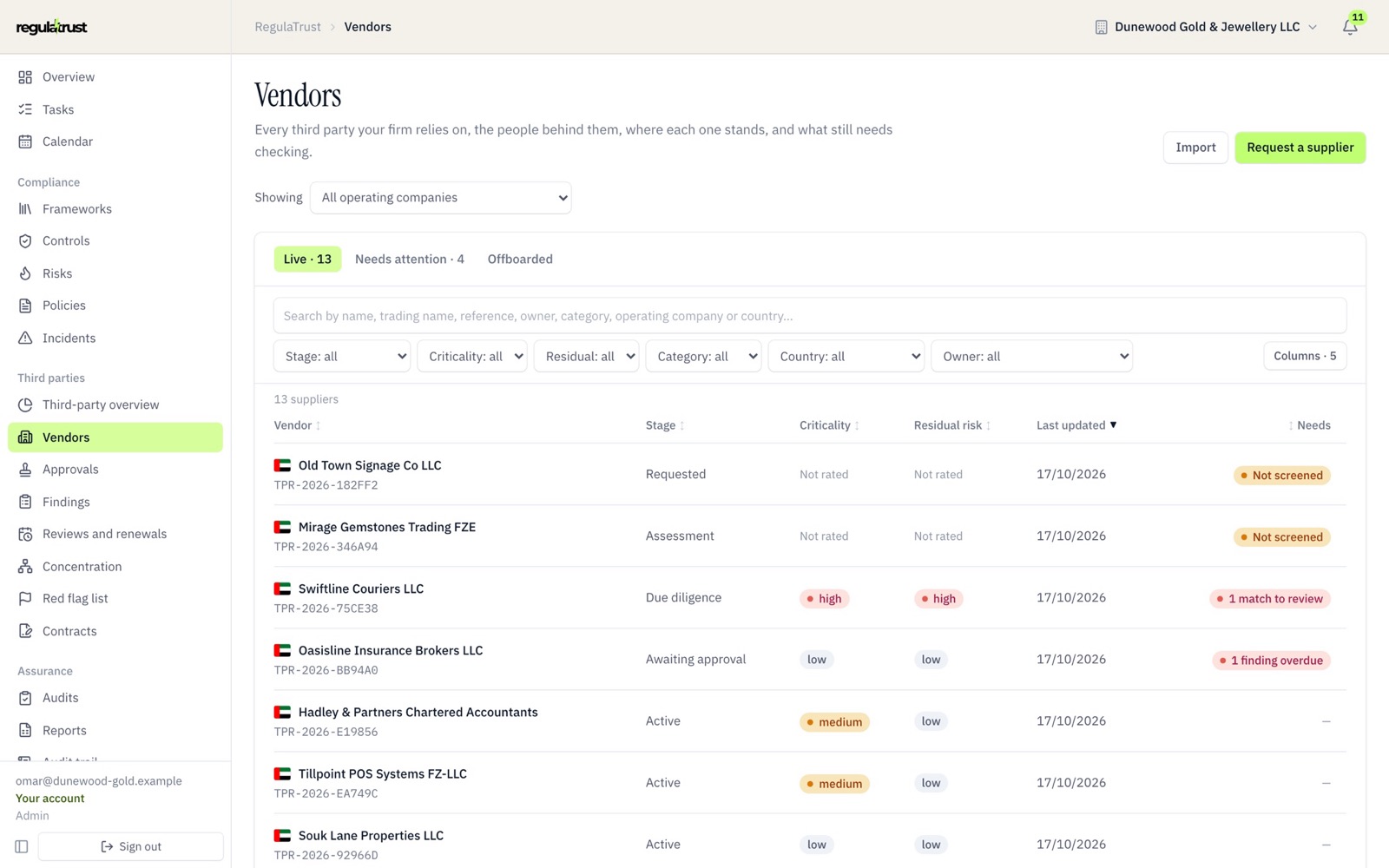Click the Controls shield icon
The height and width of the screenshot is (868, 1389).
(25, 241)
